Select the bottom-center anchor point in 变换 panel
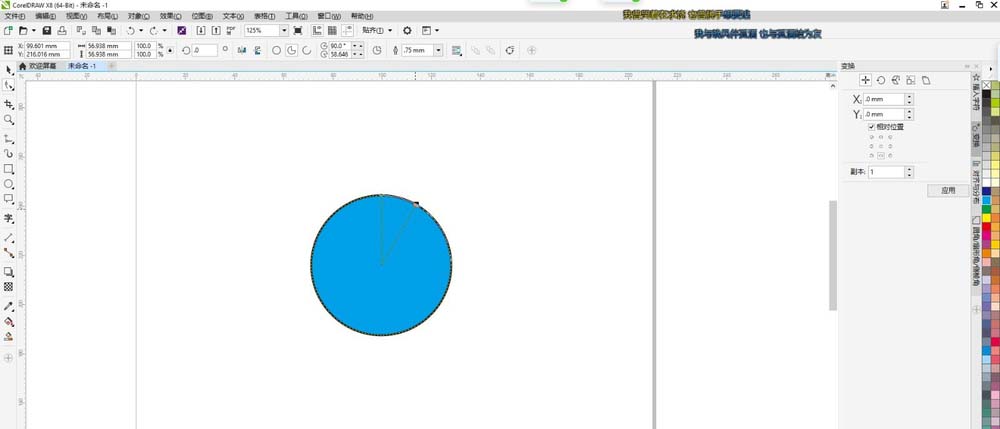 point(881,156)
